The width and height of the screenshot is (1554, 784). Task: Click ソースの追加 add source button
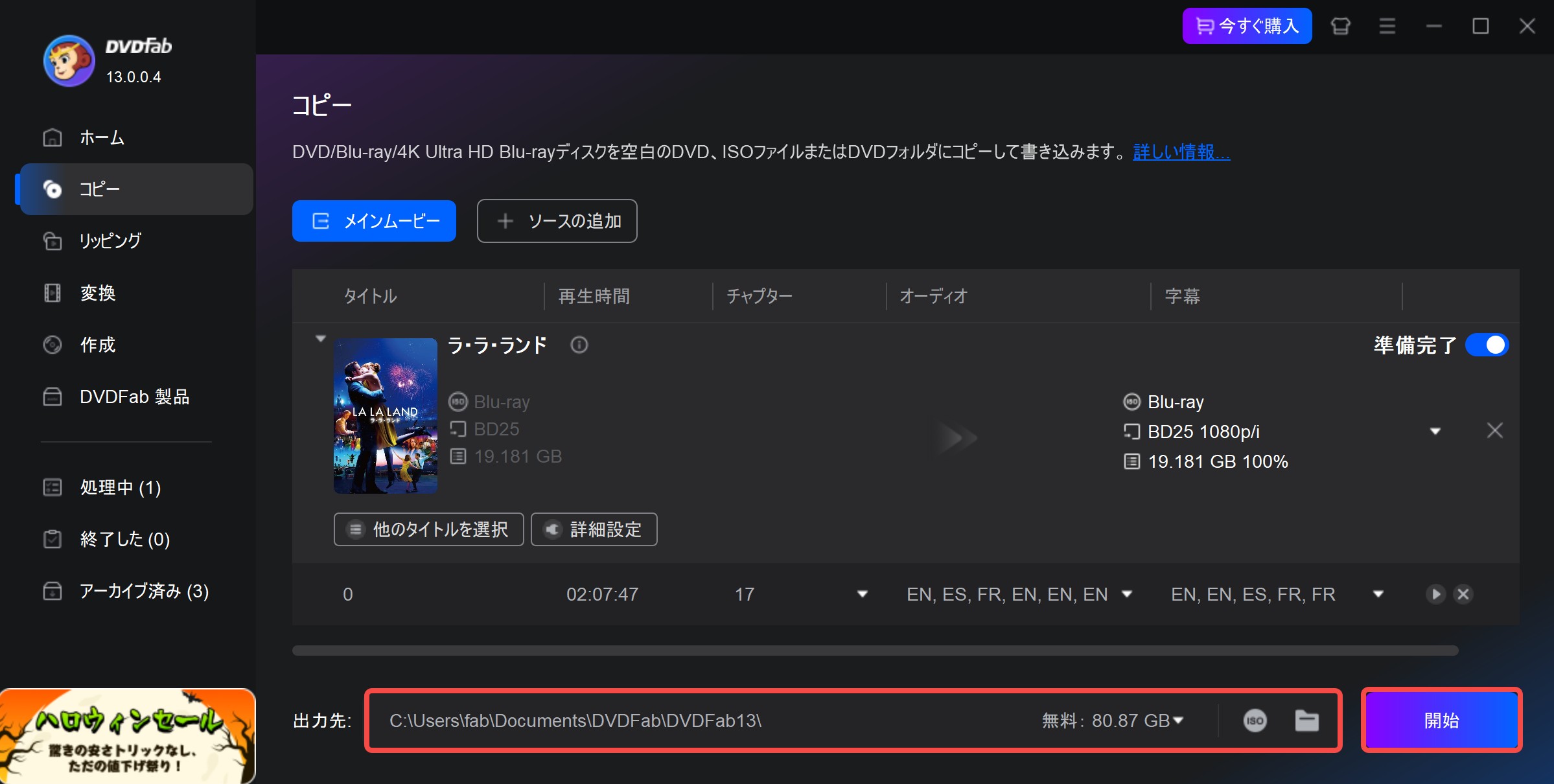point(557,221)
